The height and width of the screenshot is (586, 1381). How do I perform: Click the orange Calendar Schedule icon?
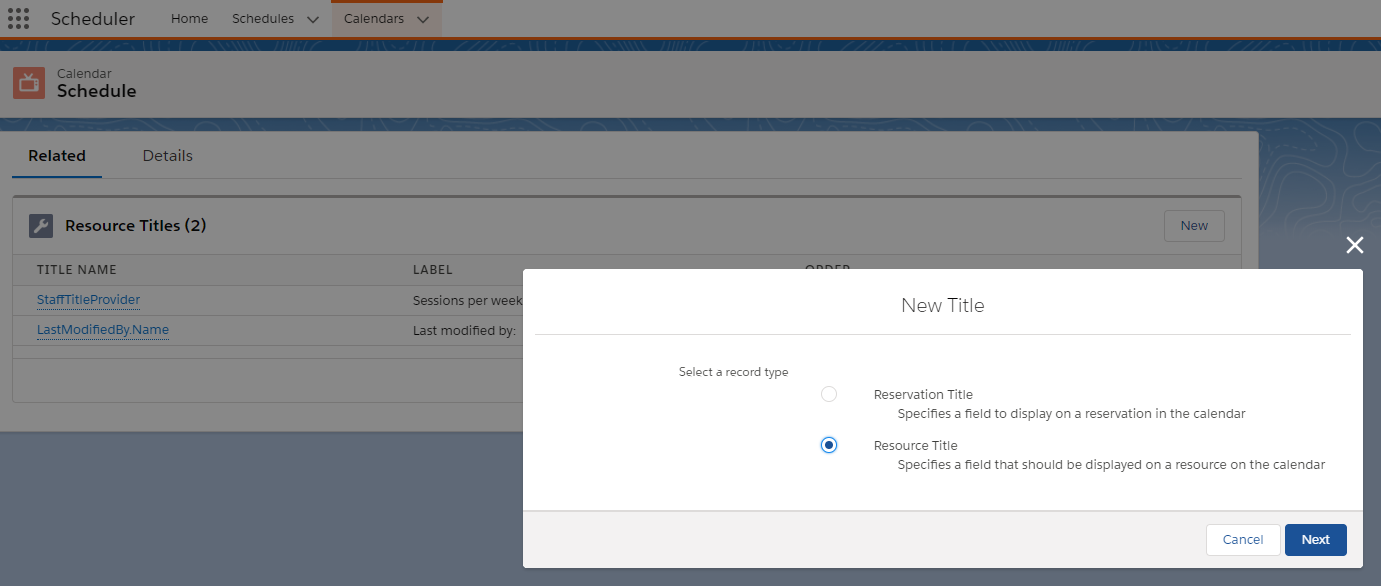coord(29,83)
